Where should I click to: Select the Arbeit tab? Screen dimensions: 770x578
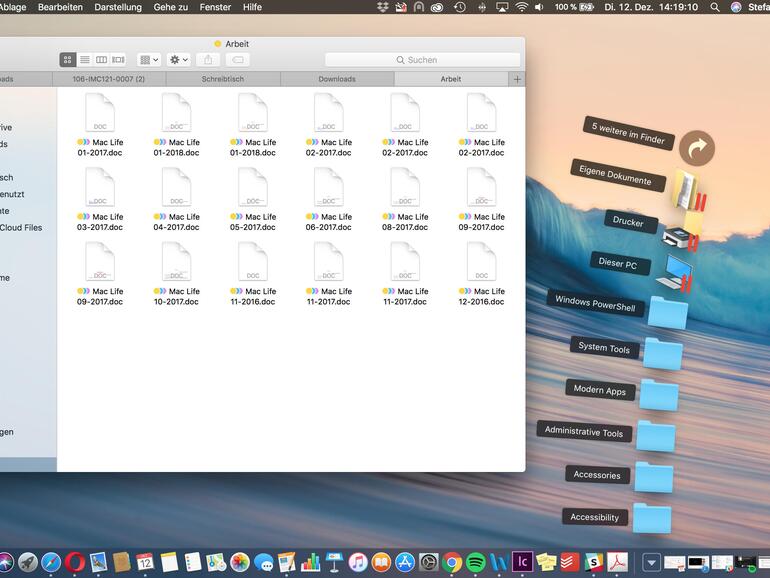click(x=451, y=79)
